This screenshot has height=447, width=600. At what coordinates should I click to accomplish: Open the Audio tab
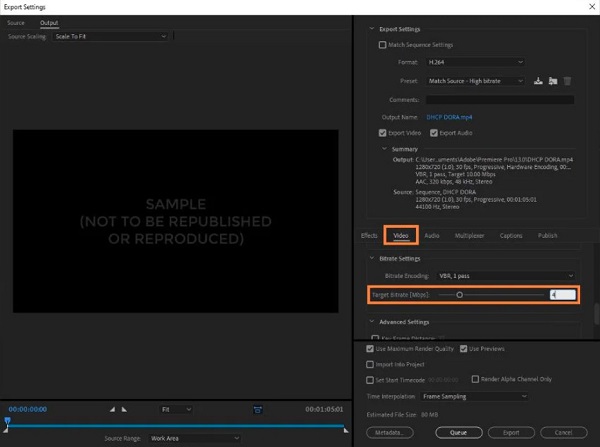pyautogui.click(x=432, y=235)
